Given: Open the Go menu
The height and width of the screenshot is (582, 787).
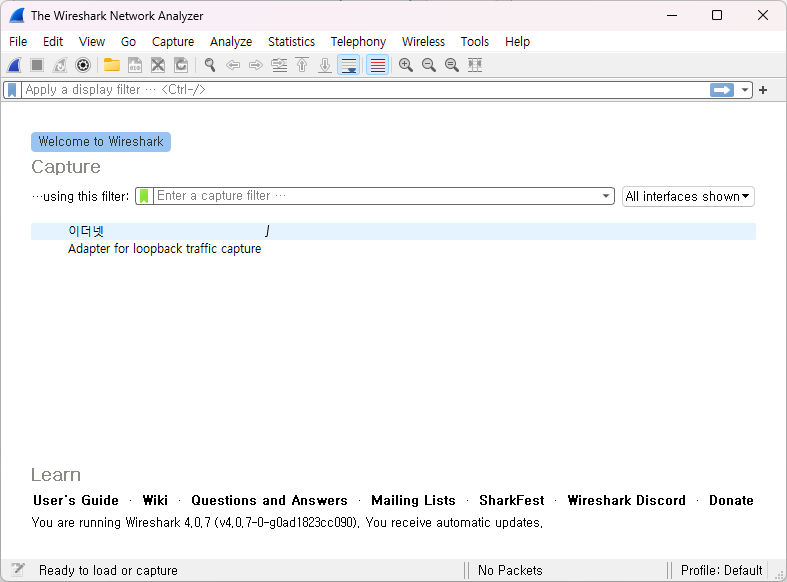Looking at the screenshot, I should point(128,42).
